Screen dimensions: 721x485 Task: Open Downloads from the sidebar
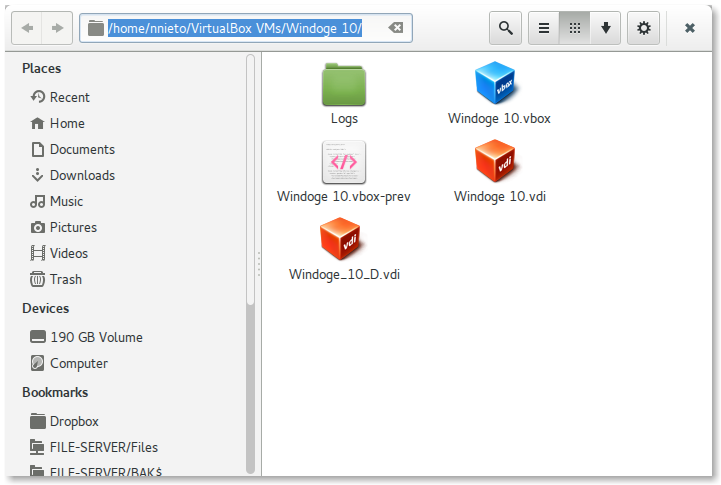(82, 175)
